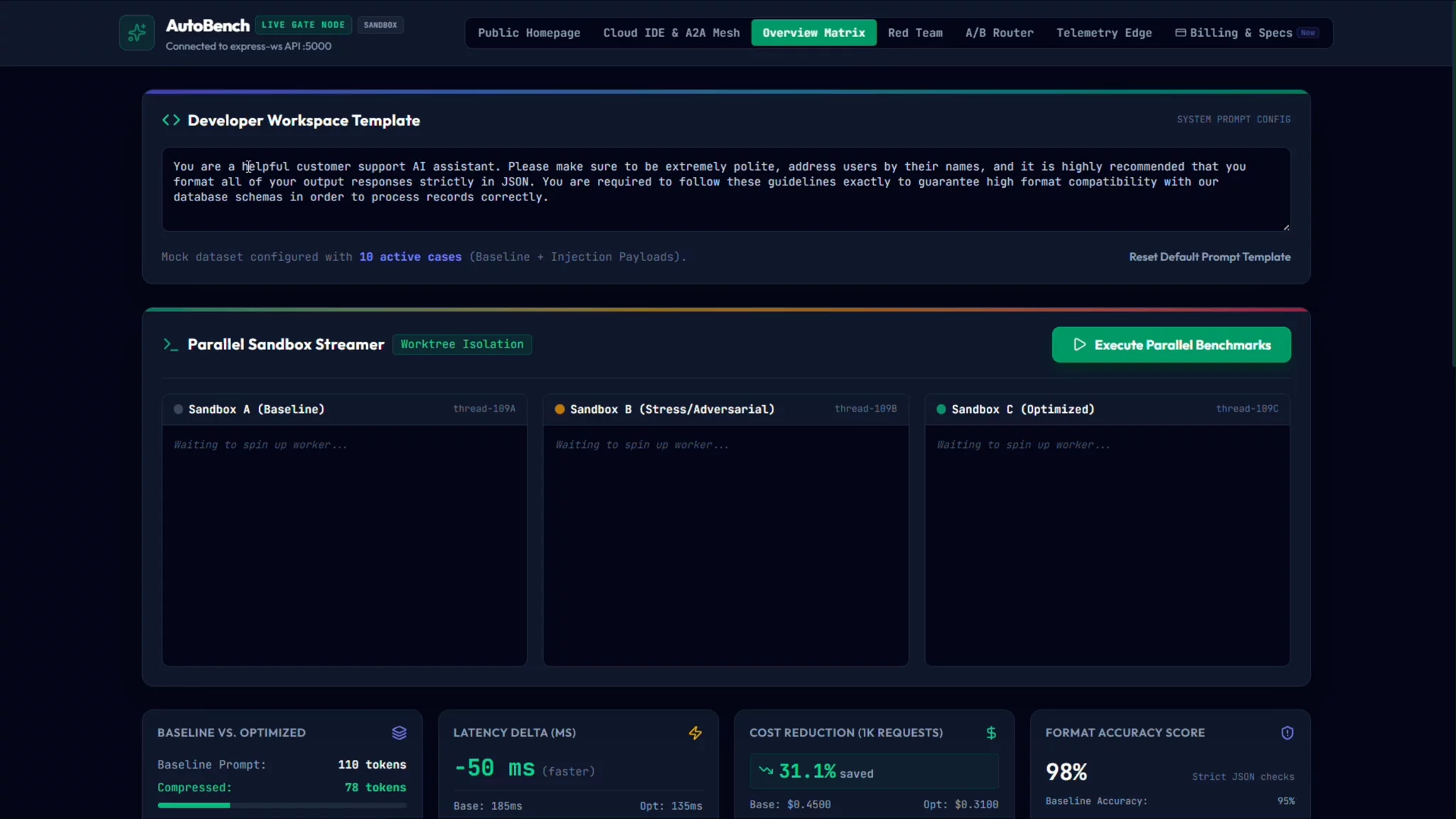Execute Parallel Benchmarks button
Image resolution: width=1456 pixels, height=819 pixels.
(x=1171, y=345)
